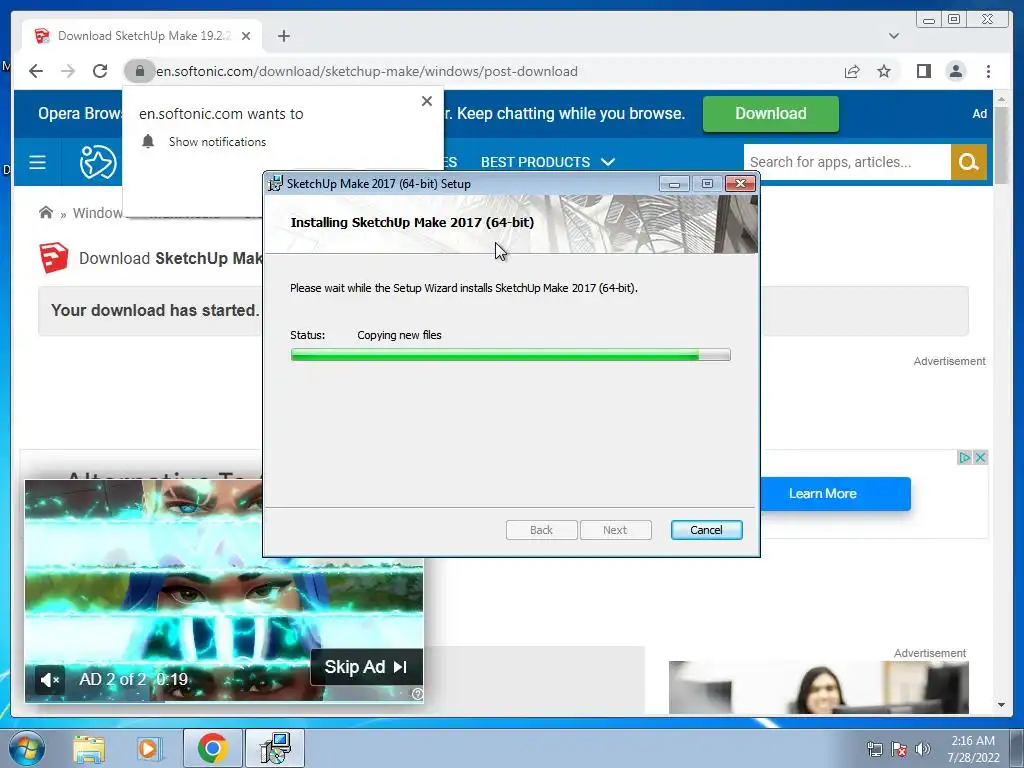Expand BEST PRODUCTS menu

tap(547, 162)
